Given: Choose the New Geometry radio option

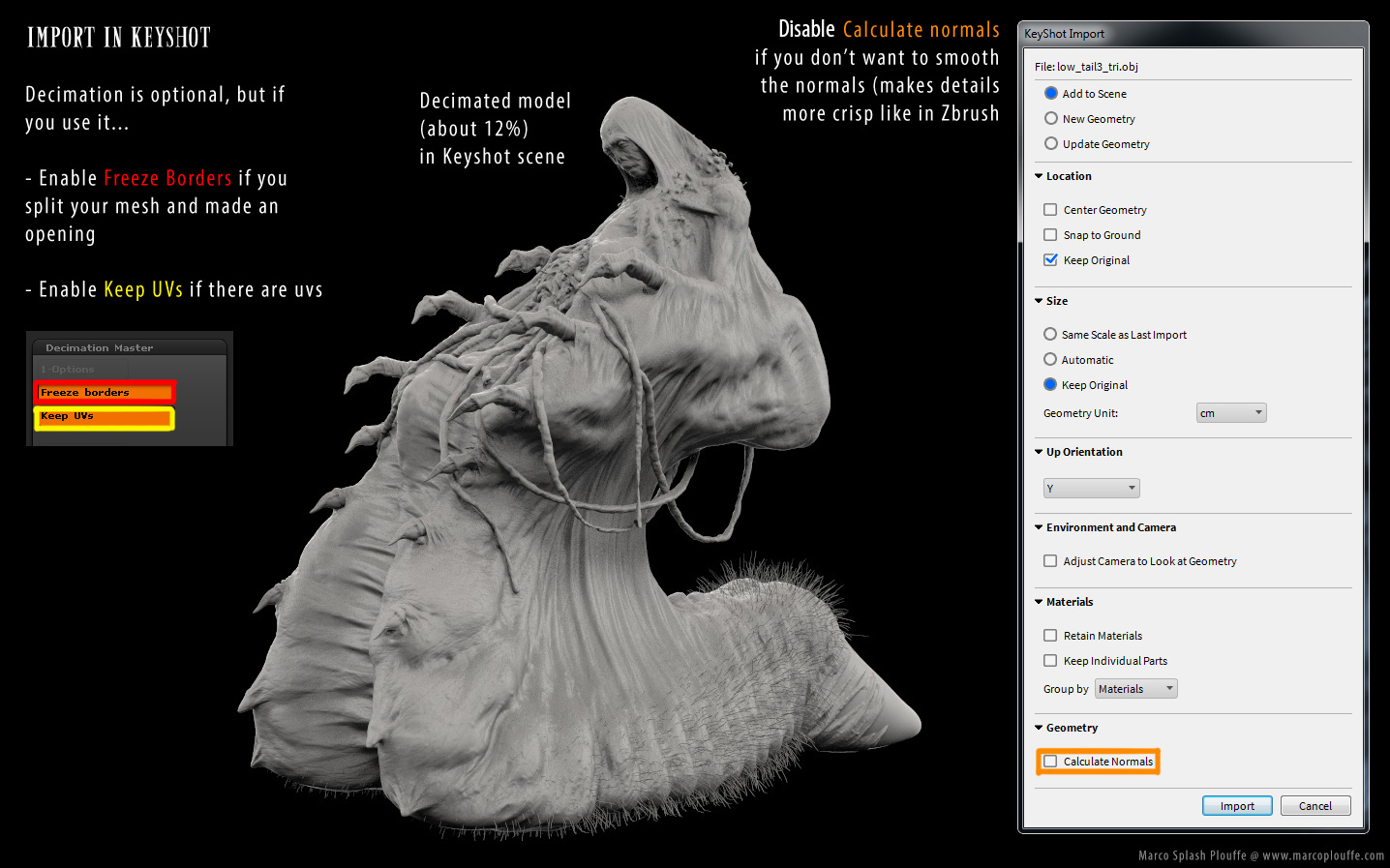Looking at the screenshot, I should click(1051, 119).
